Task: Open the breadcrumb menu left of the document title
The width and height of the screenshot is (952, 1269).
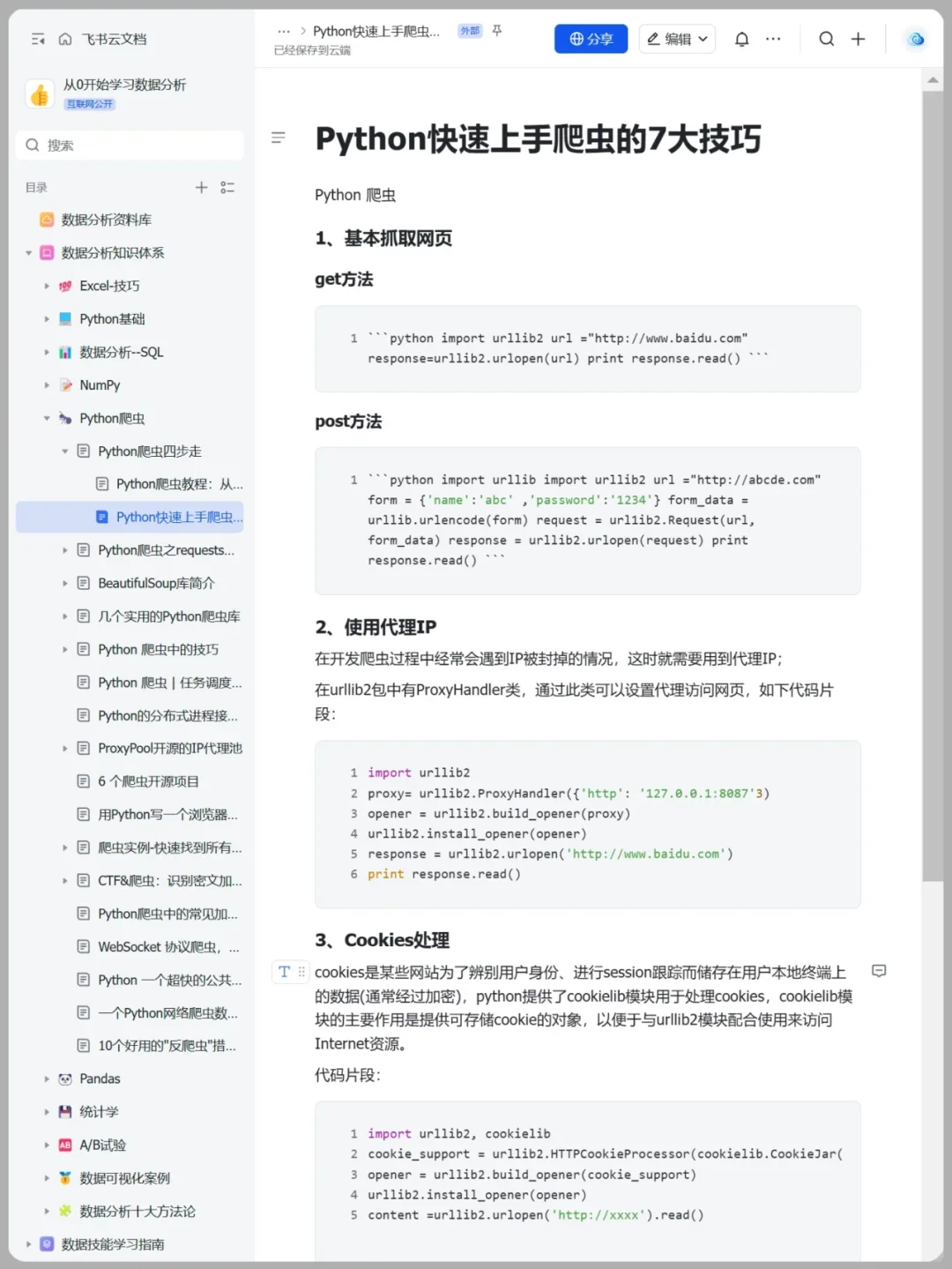Action: tap(284, 29)
